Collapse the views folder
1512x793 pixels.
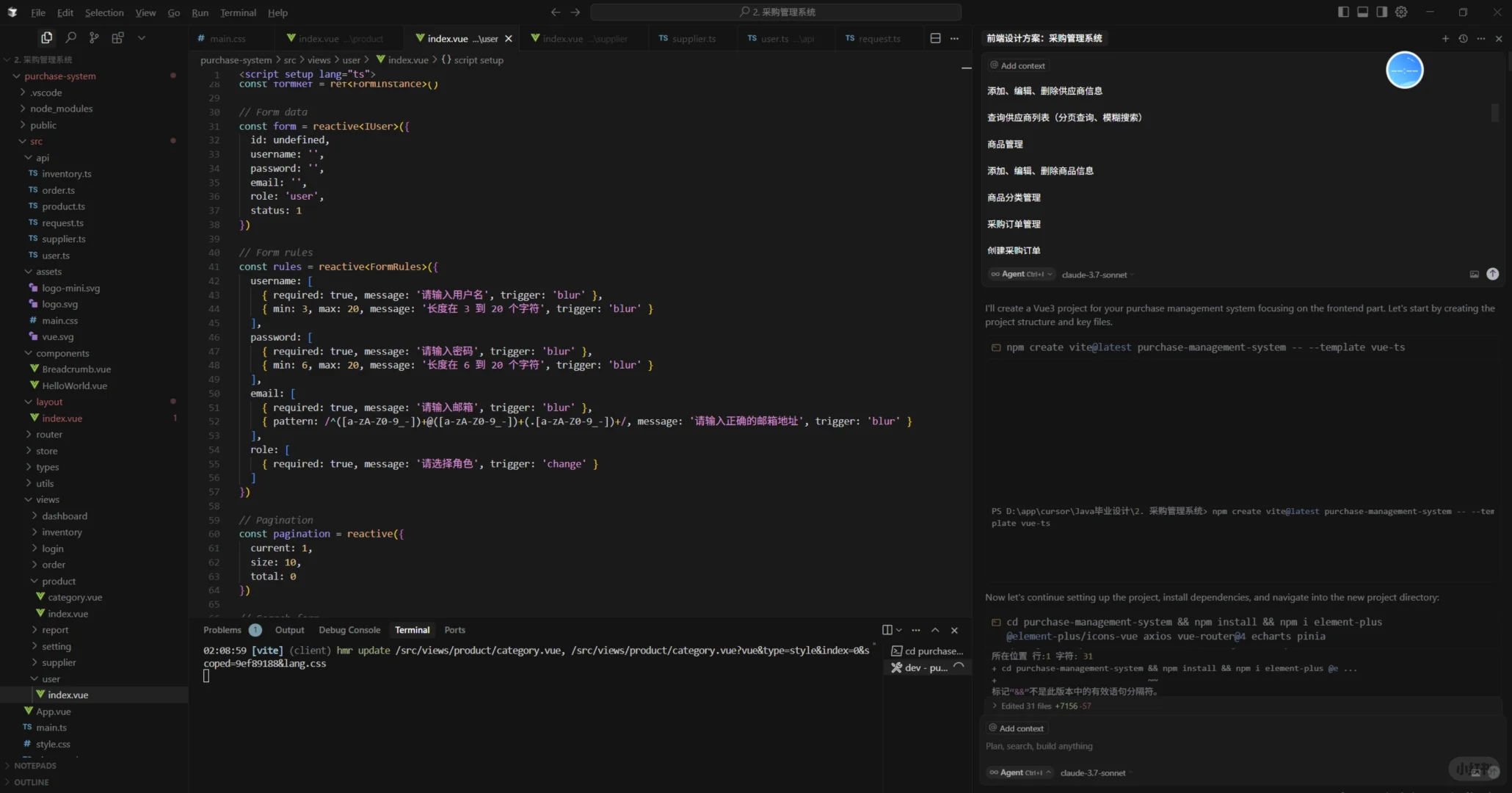pos(47,499)
